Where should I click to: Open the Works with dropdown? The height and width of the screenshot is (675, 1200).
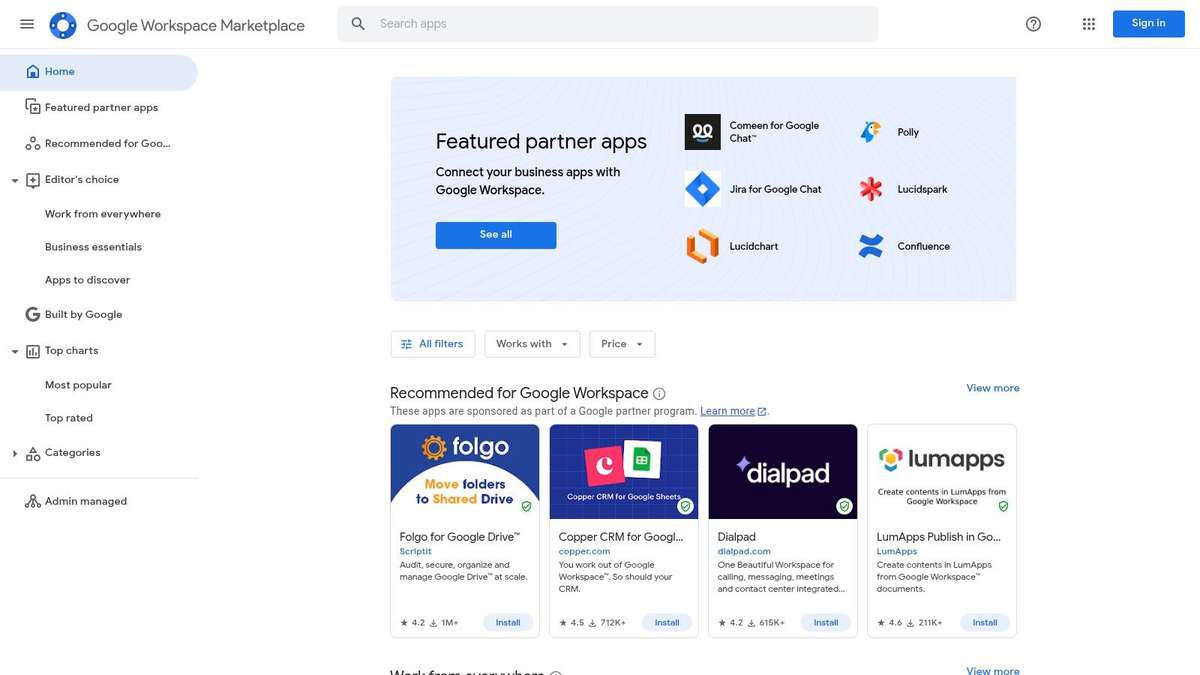(531, 344)
